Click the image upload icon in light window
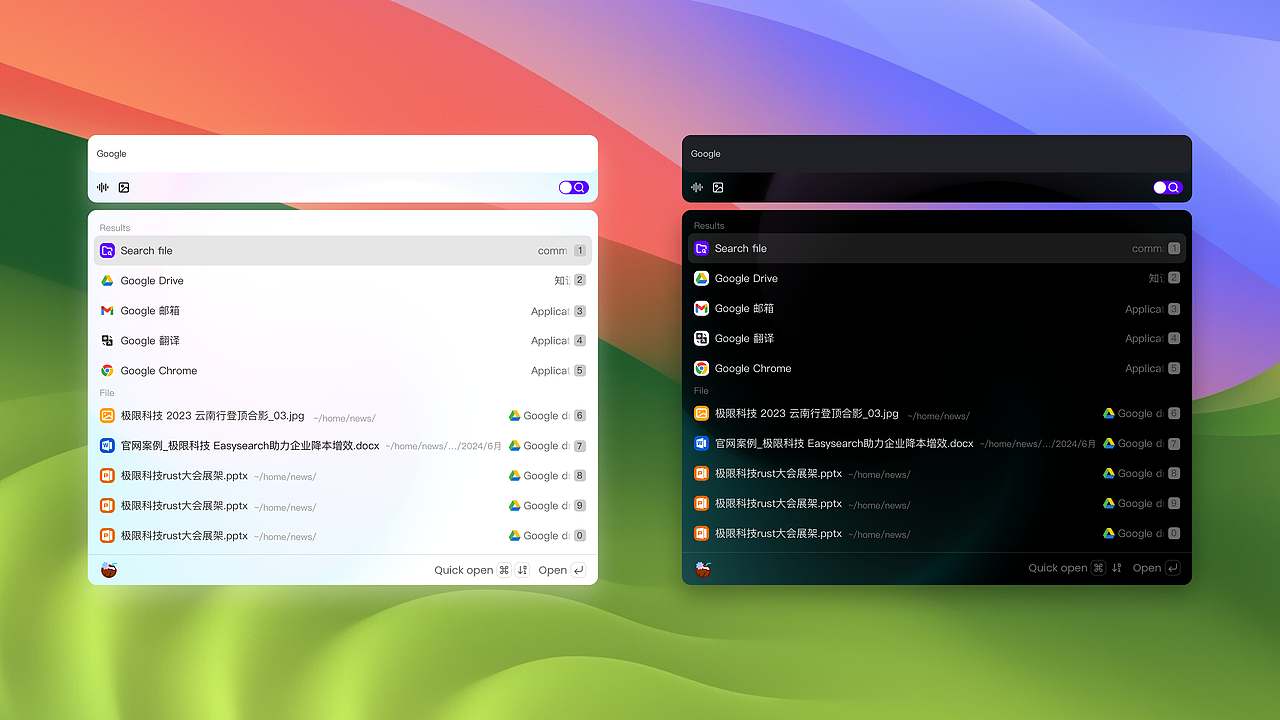 pos(124,187)
